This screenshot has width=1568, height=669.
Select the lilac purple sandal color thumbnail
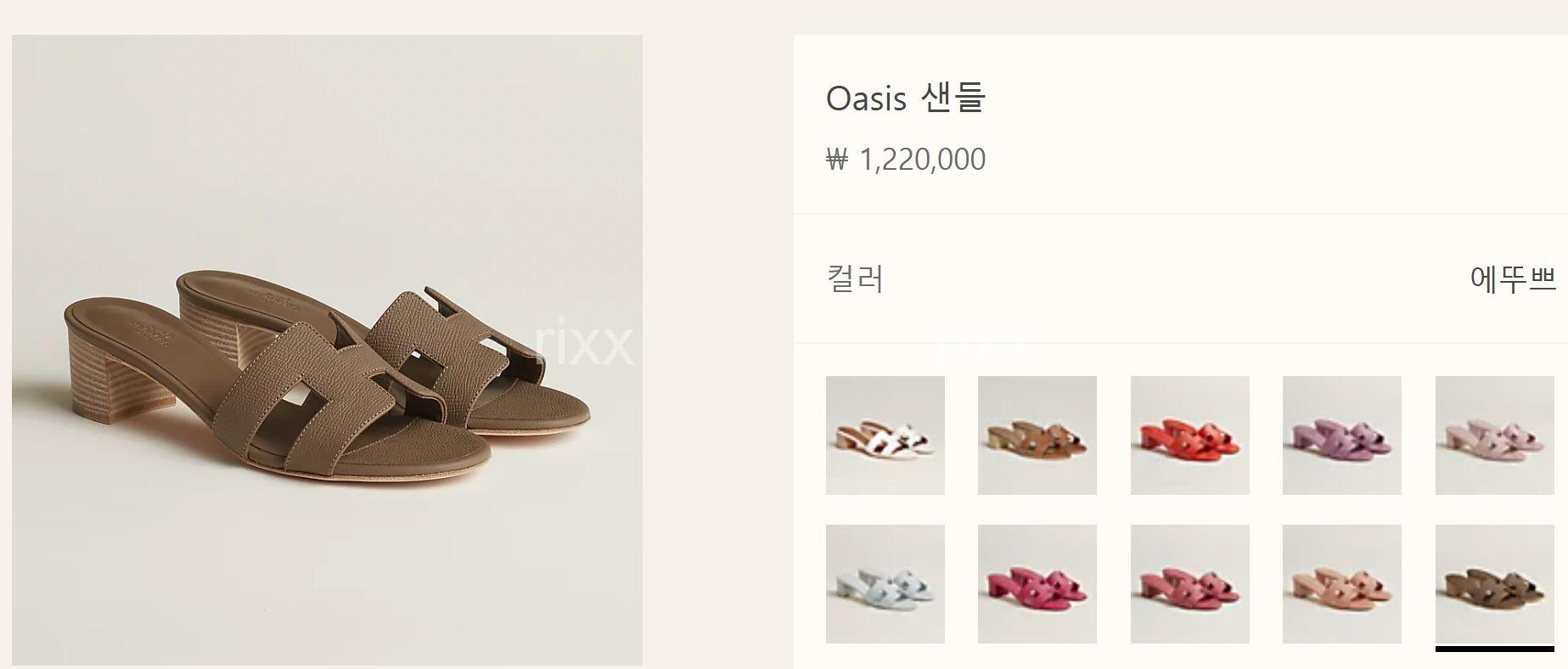(1342, 436)
